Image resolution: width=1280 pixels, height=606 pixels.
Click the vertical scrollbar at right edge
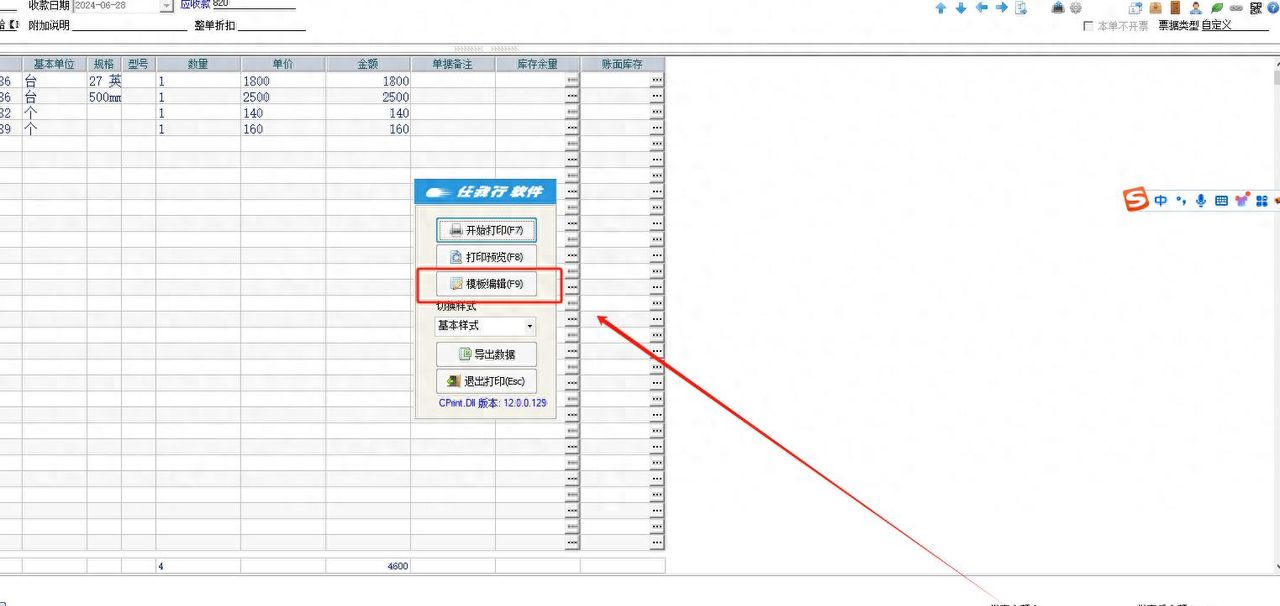pos(1276,315)
